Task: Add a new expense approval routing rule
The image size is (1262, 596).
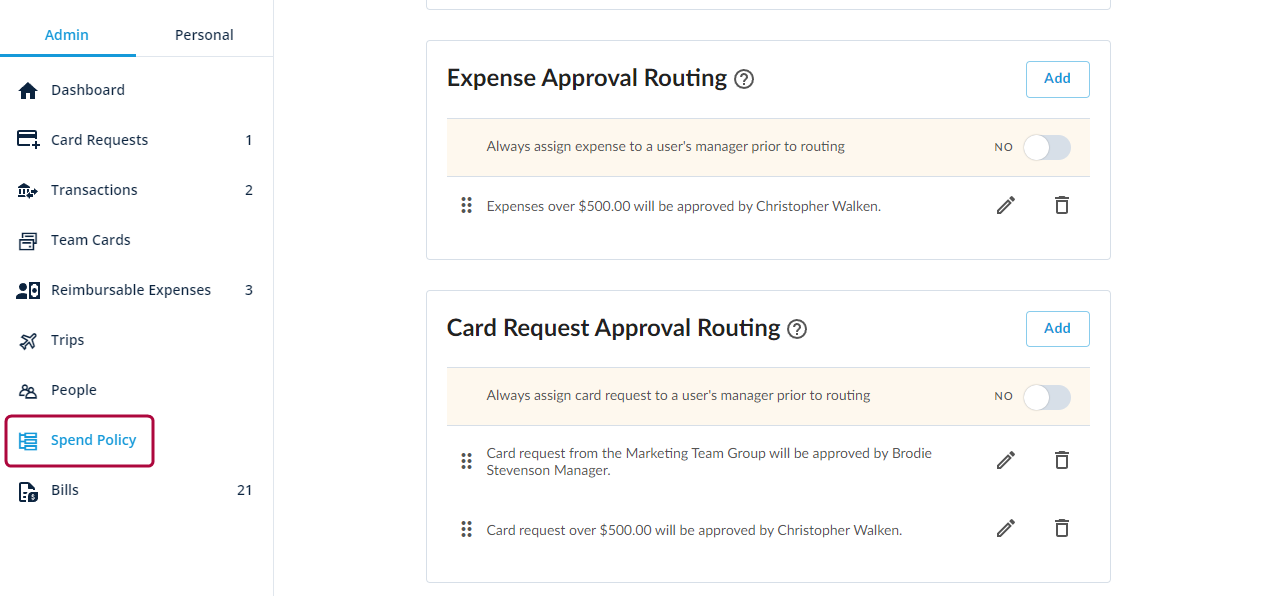Action: click(1057, 79)
